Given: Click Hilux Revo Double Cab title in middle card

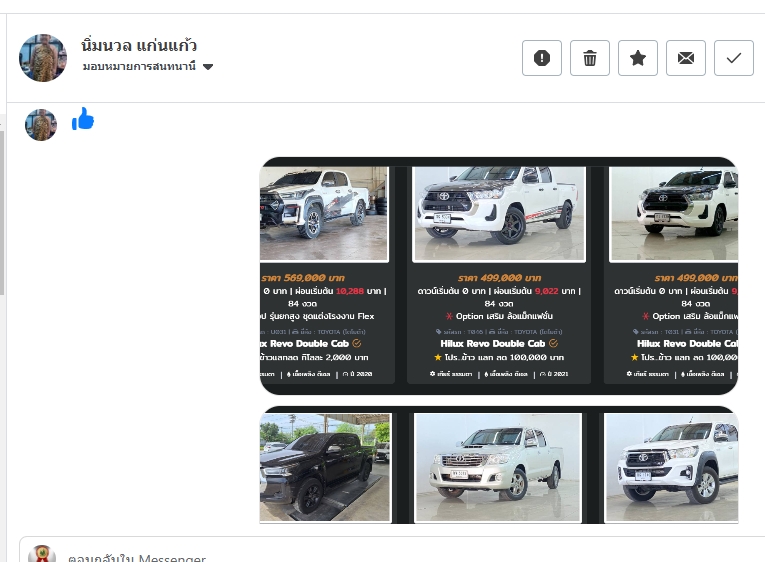Looking at the screenshot, I should pyautogui.click(x=492, y=344).
